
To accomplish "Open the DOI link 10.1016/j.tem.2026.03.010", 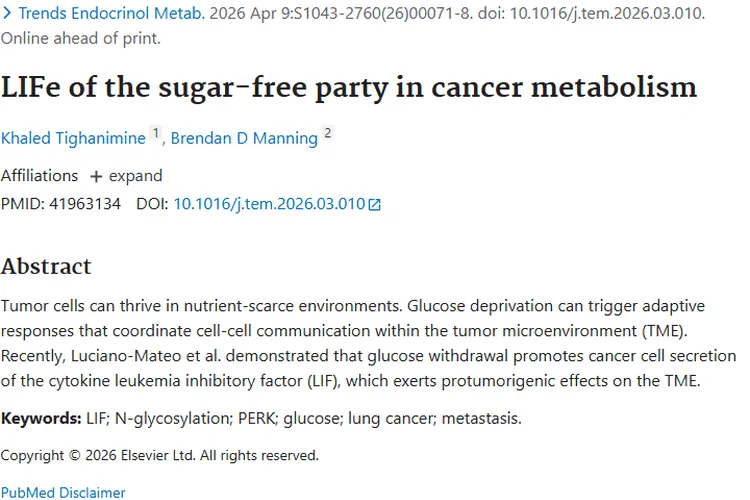I will tap(269, 204).
